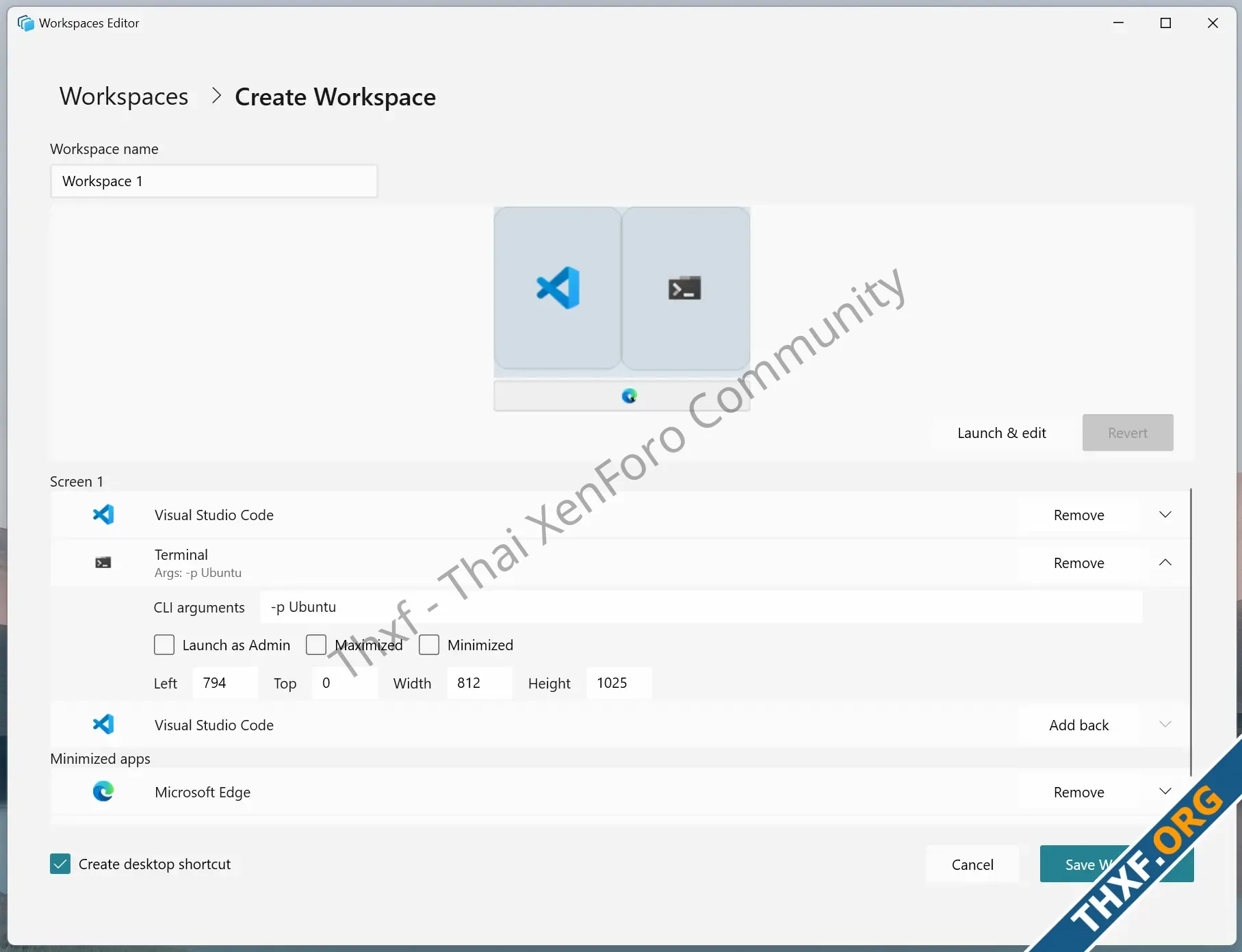Close the Workspaces Editor window
Viewport: 1242px width, 952px height.
point(1213,23)
